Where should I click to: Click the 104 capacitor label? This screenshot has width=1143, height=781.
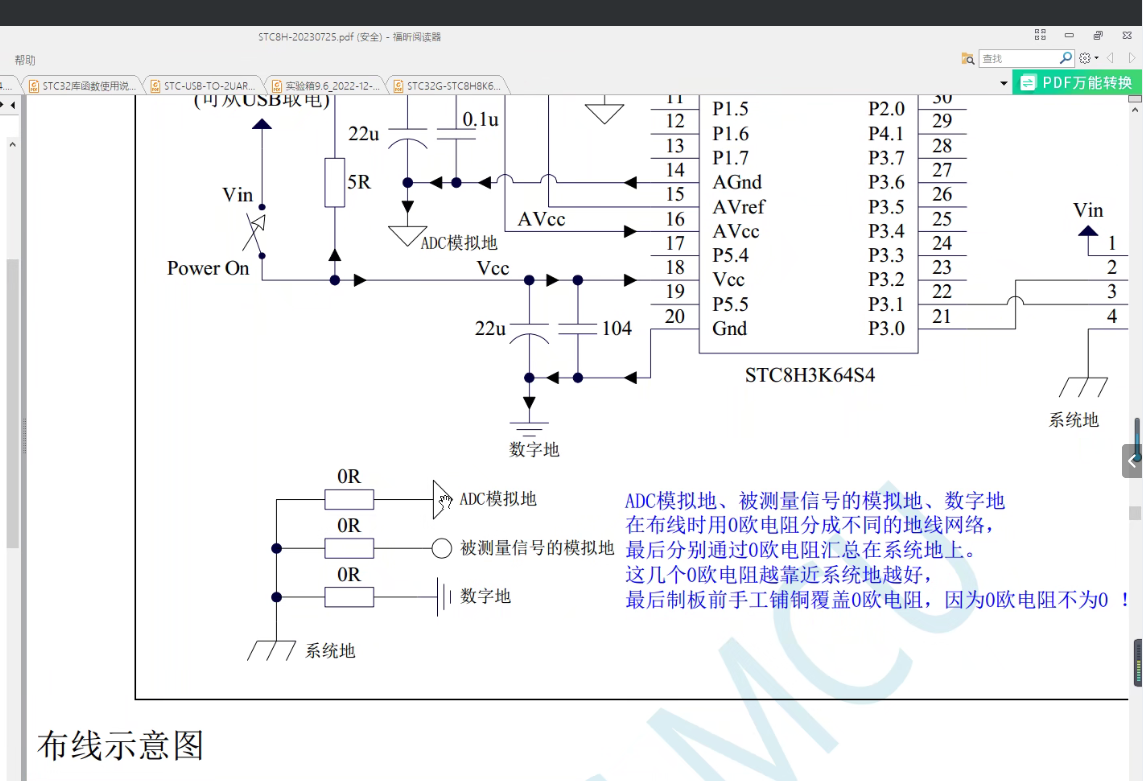coord(617,329)
